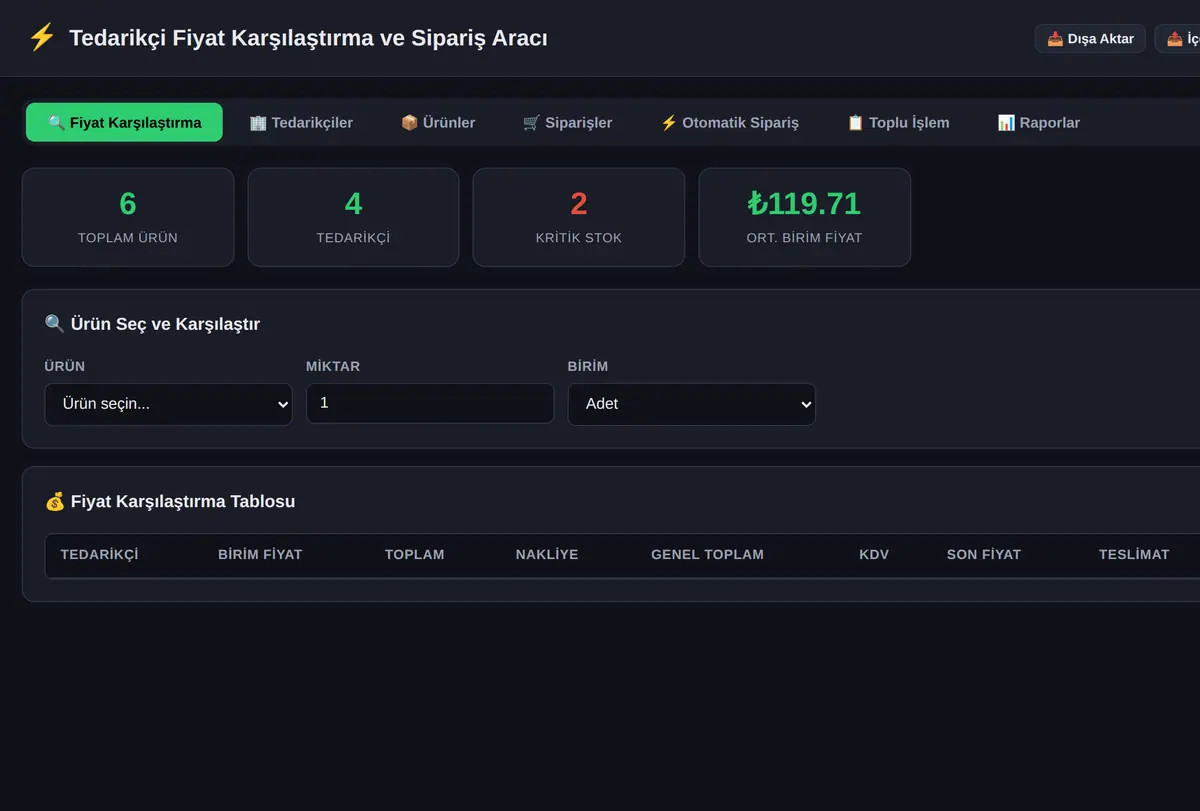
Task: Click the Teslimat column header
Action: click(x=1134, y=554)
